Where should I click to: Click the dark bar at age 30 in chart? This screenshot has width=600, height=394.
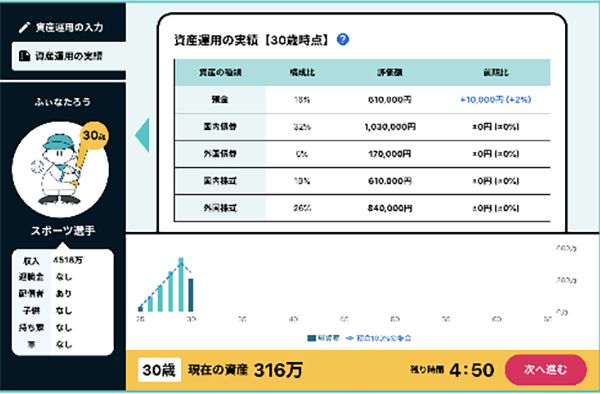coord(191,295)
